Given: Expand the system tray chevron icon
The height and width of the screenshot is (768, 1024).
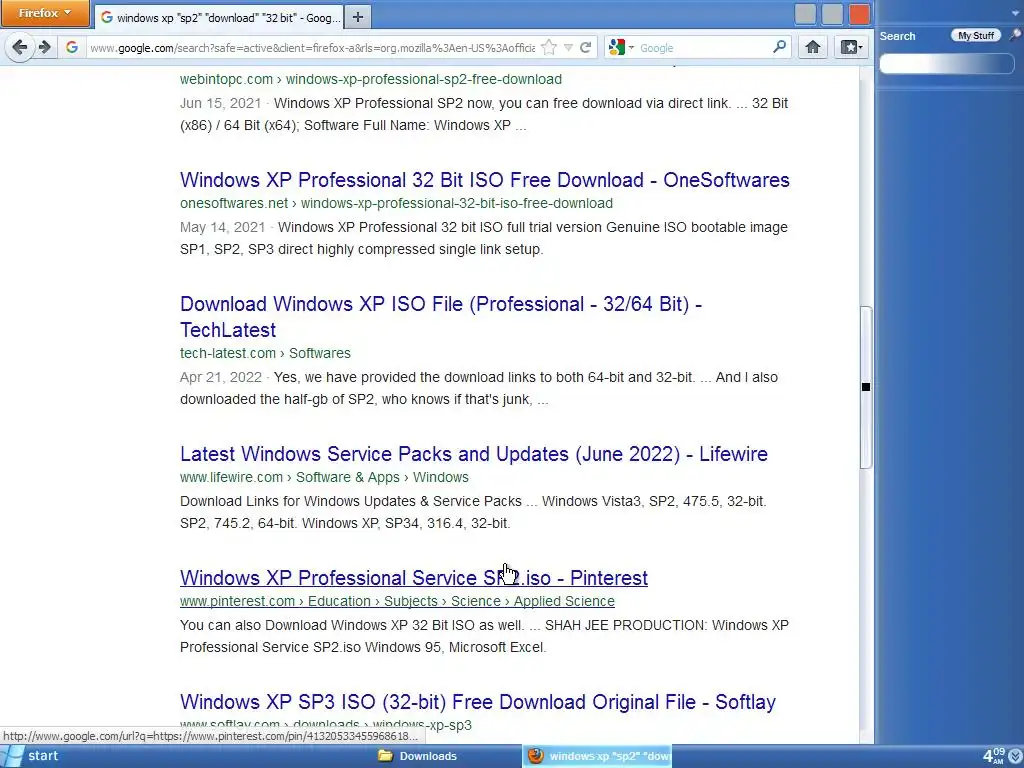Looking at the screenshot, I should pyautogui.click(x=1015, y=756).
